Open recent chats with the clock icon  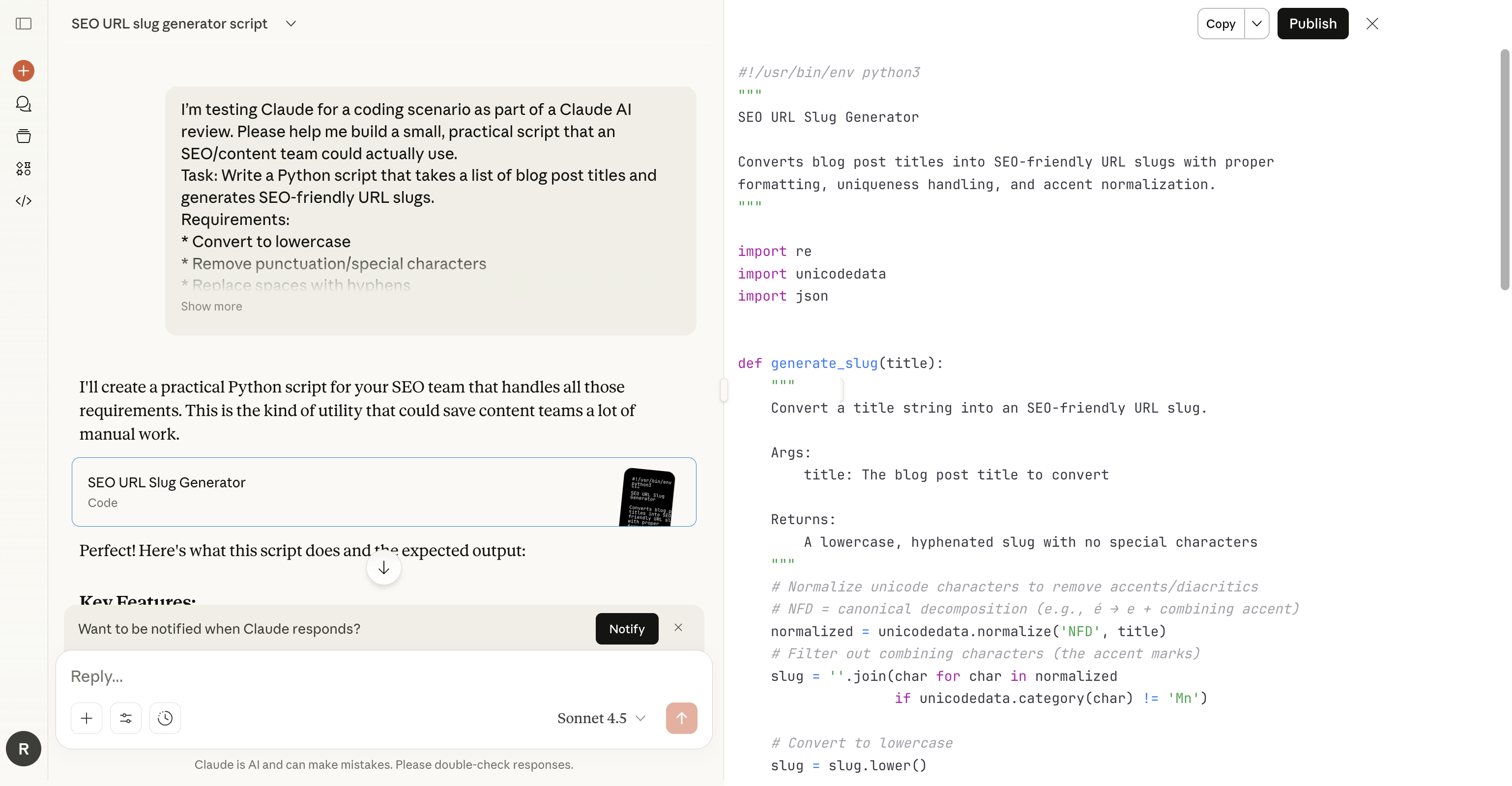click(x=164, y=717)
